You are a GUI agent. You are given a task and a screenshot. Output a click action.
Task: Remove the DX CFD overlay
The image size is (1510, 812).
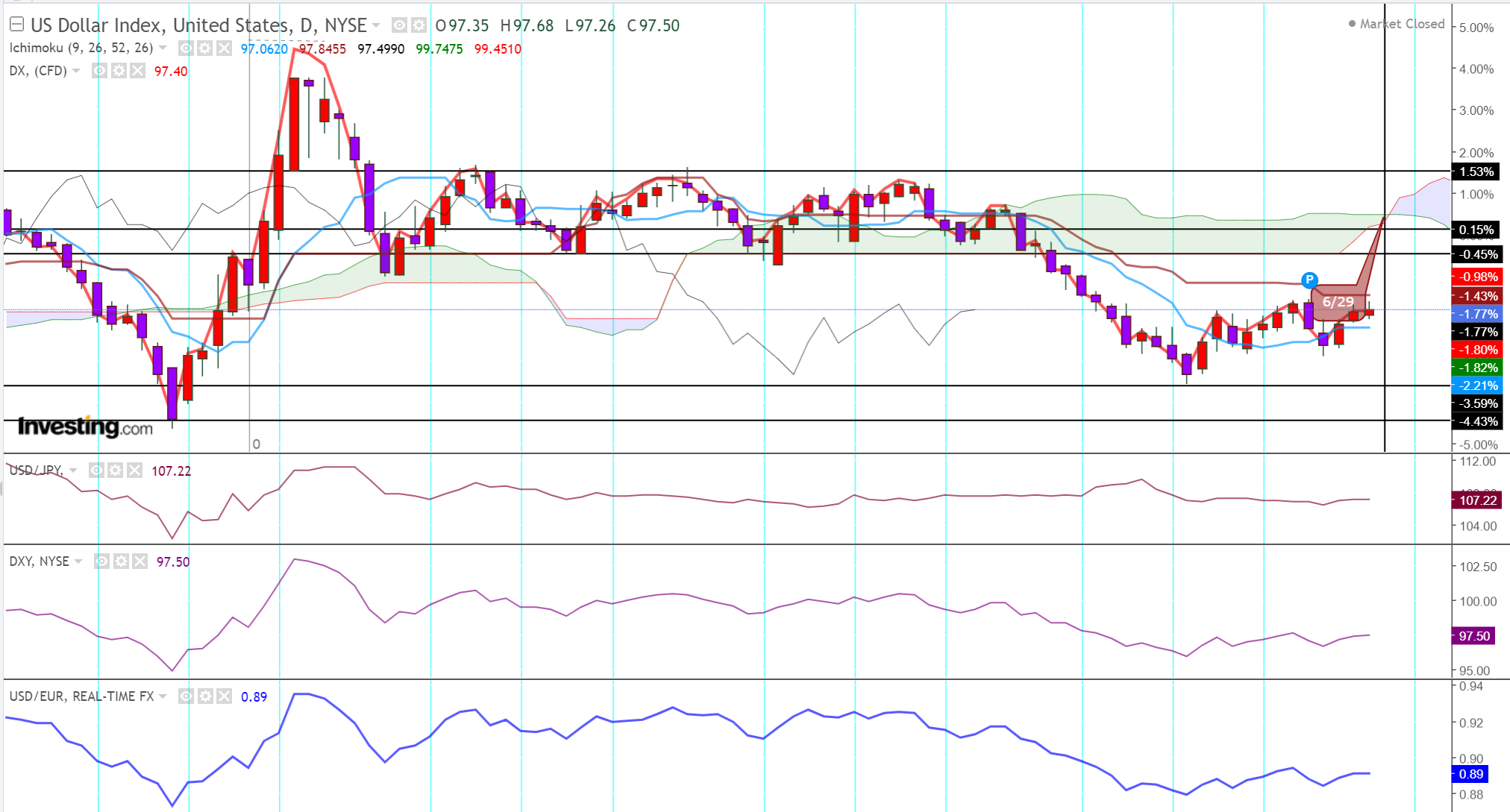point(137,71)
